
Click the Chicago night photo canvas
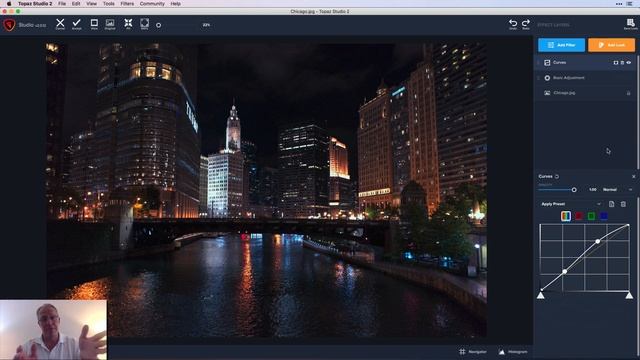click(x=266, y=190)
